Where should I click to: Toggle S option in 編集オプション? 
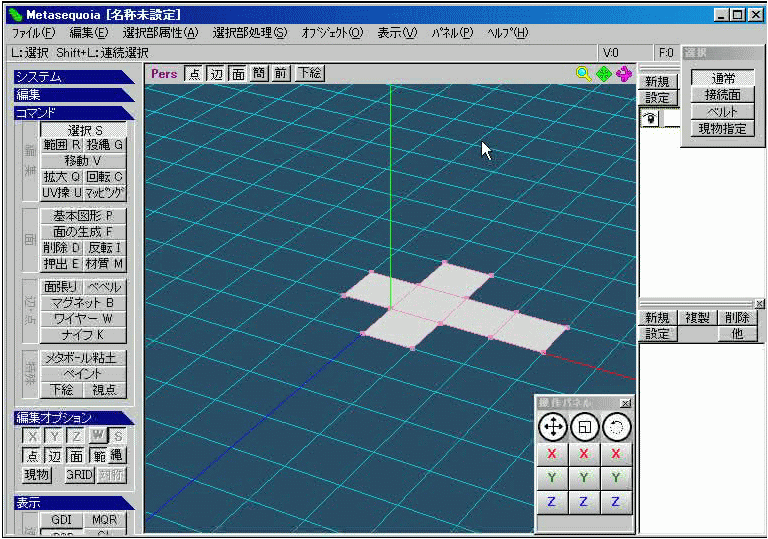click(x=118, y=436)
